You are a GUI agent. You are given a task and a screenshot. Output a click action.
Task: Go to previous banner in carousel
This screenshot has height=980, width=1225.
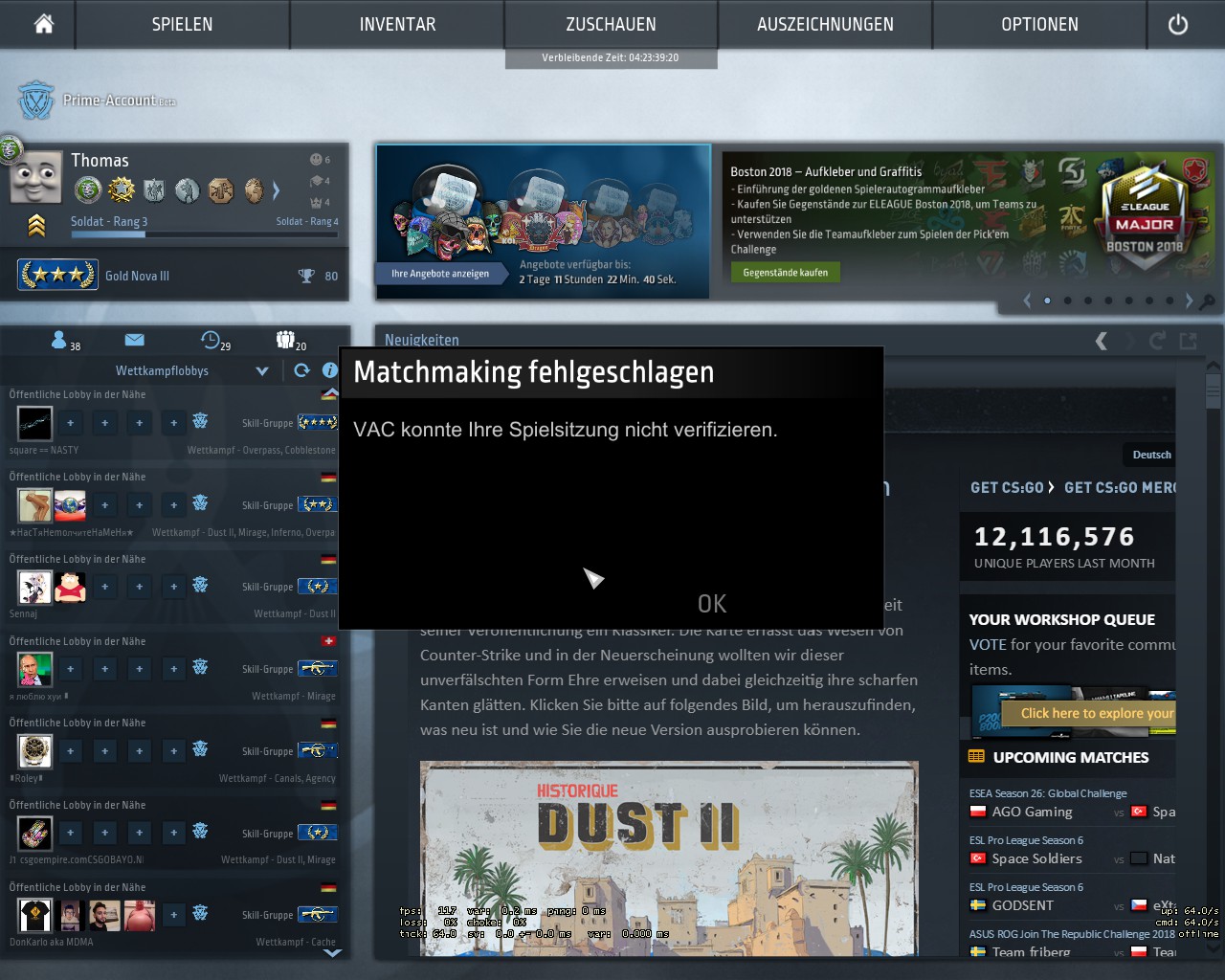[x=1027, y=301]
